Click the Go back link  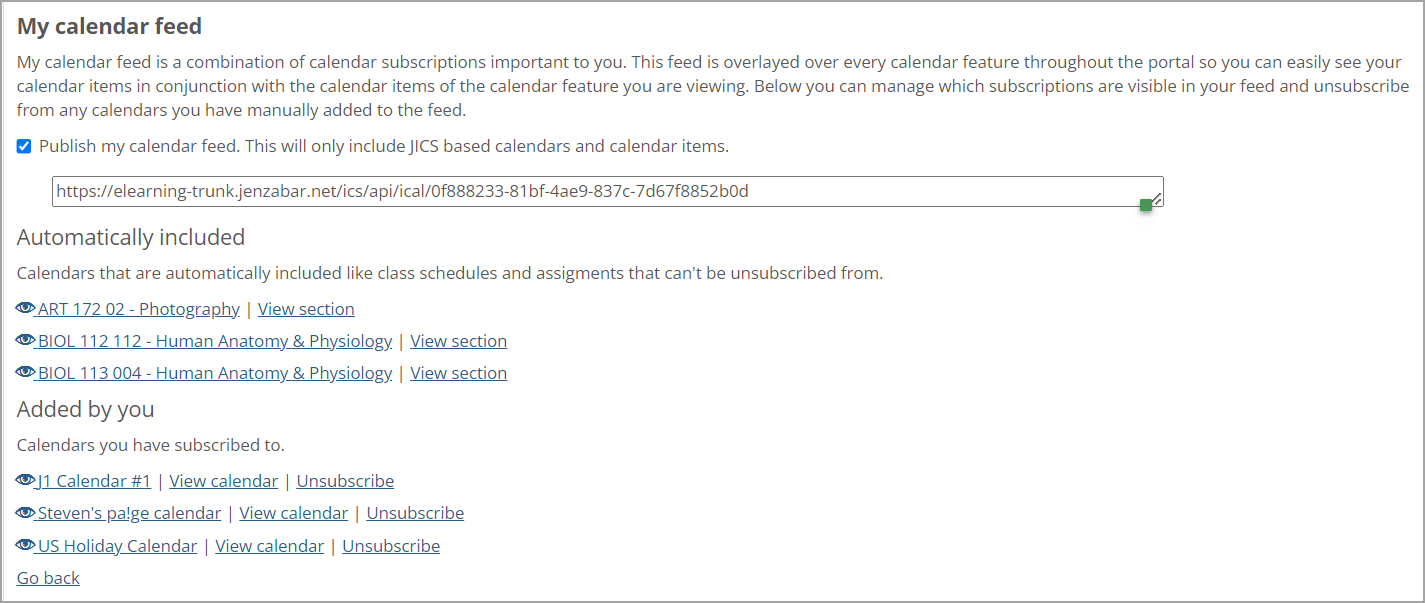coord(48,578)
